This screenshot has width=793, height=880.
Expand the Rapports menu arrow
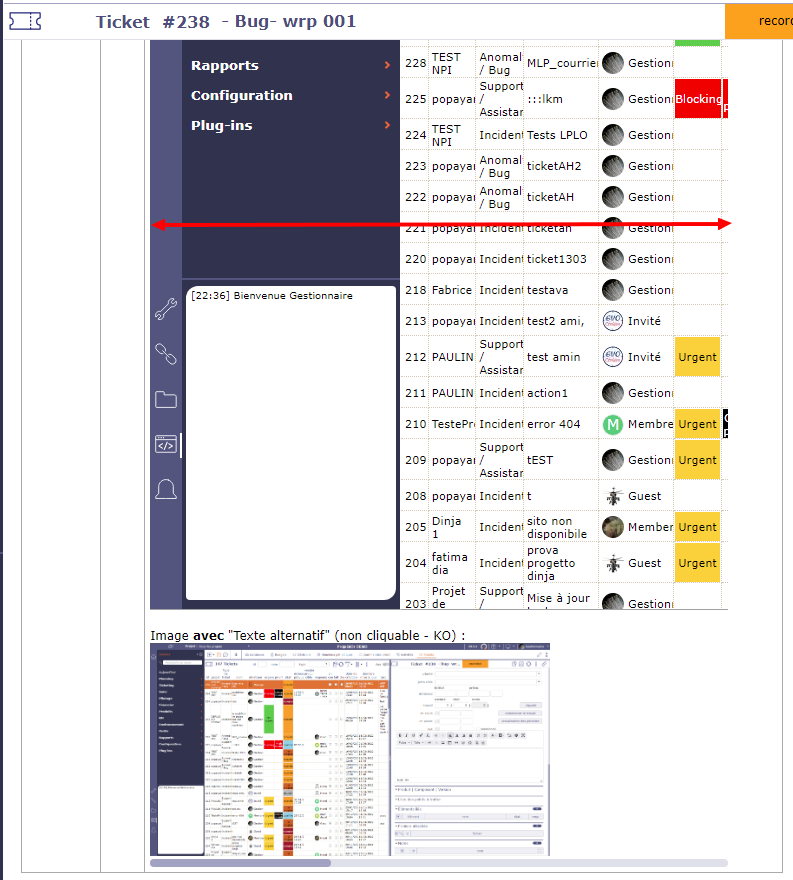coord(387,66)
